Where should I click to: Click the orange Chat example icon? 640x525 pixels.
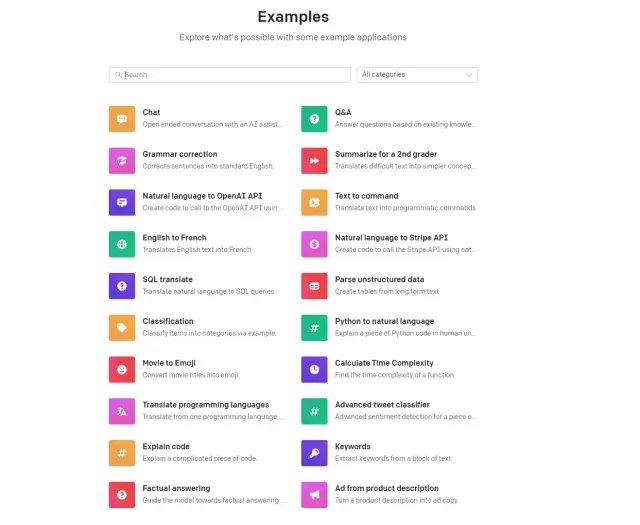(x=122, y=118)
